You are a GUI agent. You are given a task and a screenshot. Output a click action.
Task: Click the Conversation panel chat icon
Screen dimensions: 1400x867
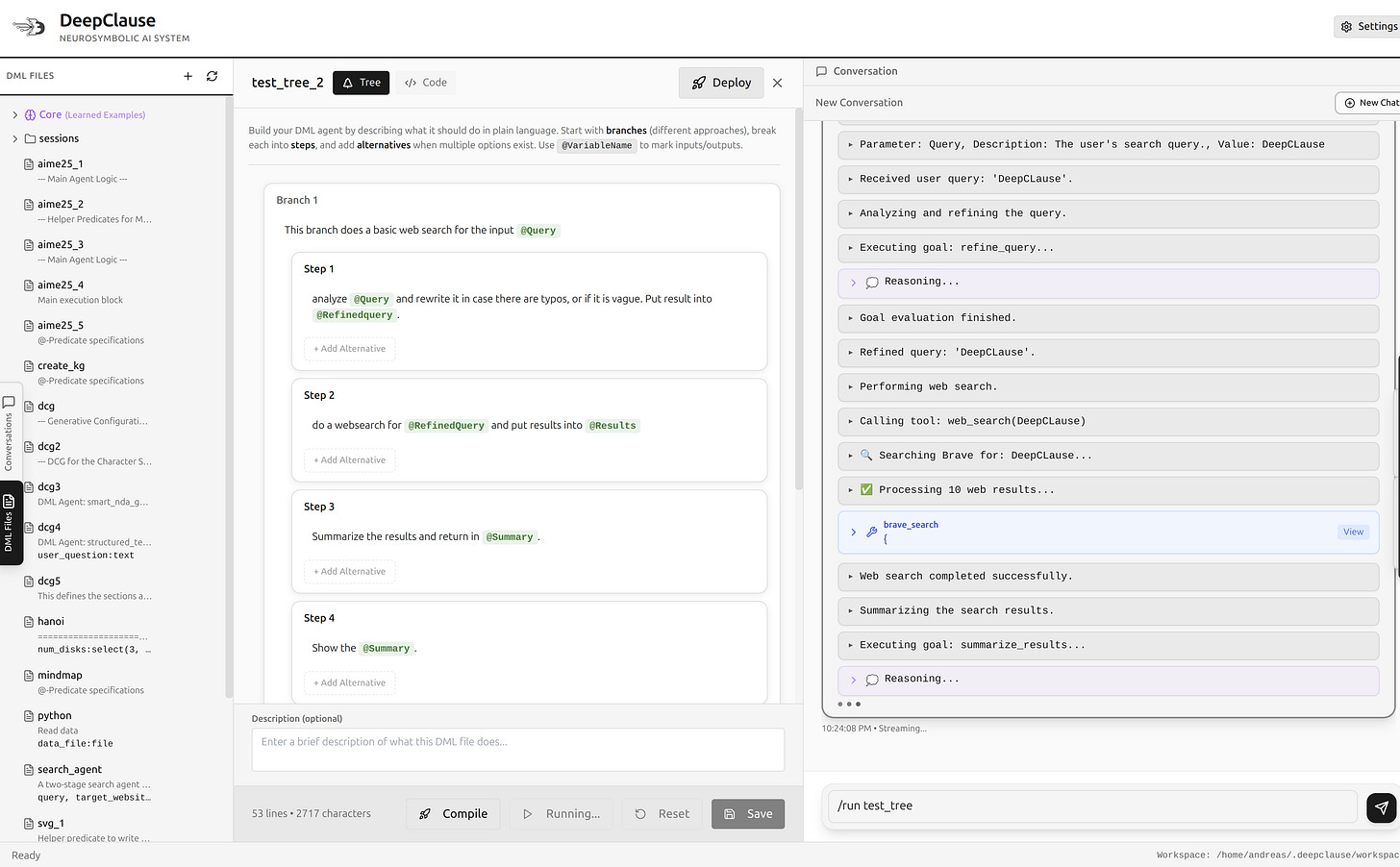[821, 71]
